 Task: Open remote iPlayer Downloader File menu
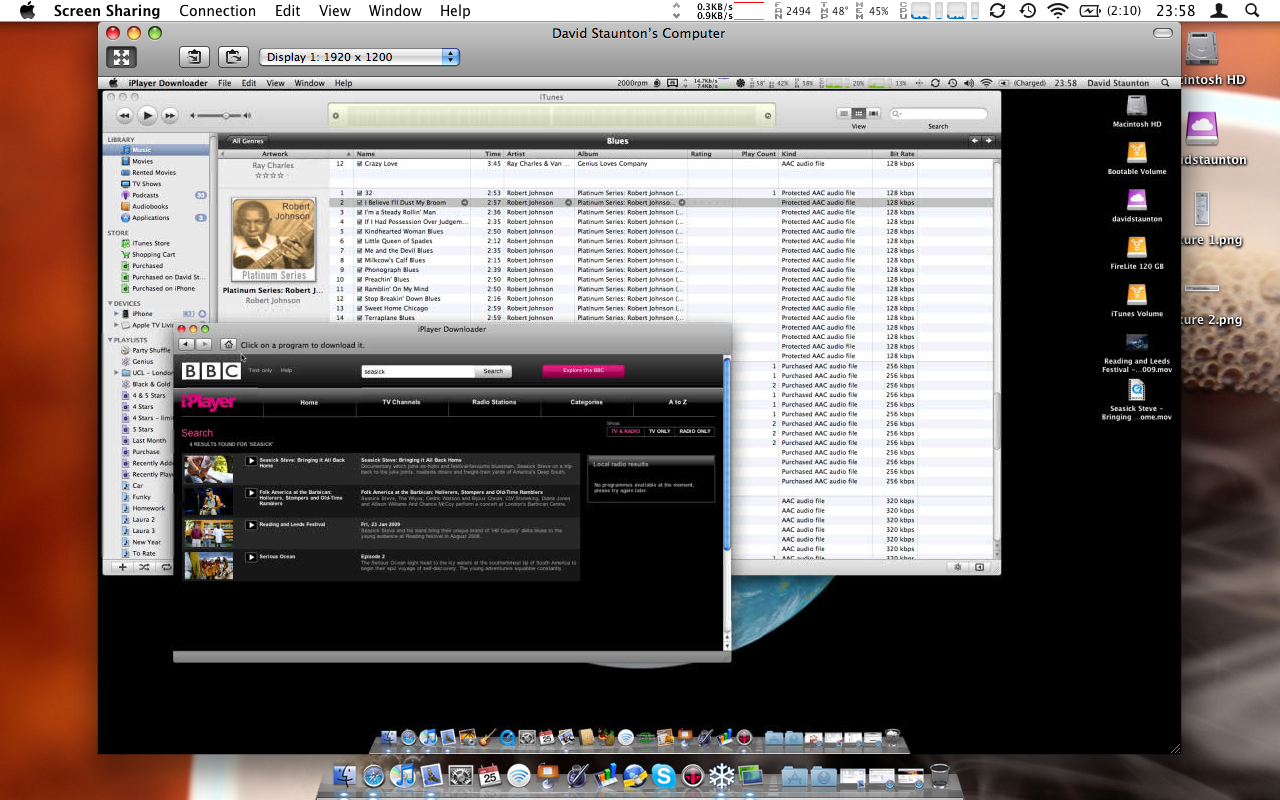(225, 83)
